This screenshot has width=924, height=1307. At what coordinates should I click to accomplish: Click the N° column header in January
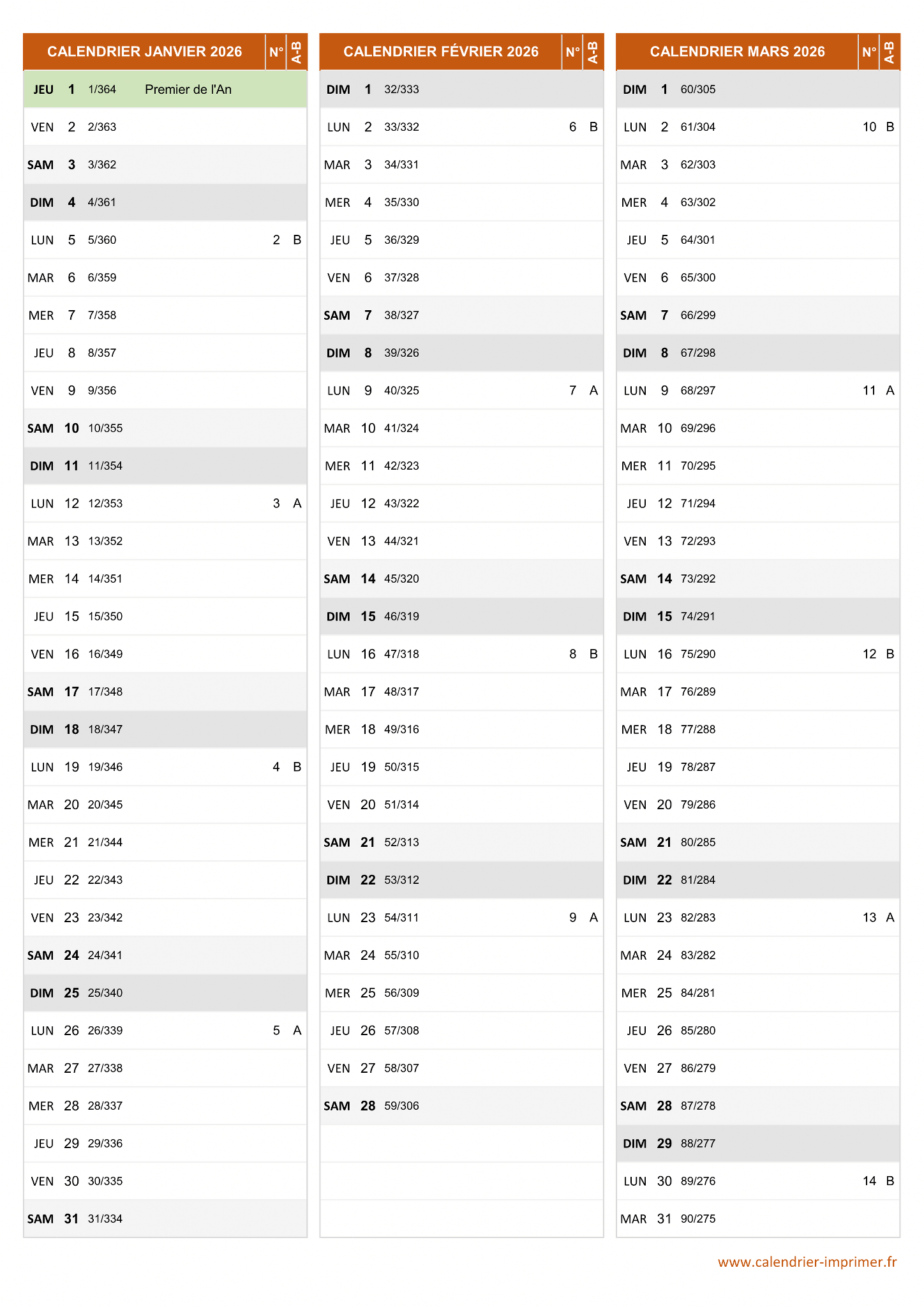276,52
